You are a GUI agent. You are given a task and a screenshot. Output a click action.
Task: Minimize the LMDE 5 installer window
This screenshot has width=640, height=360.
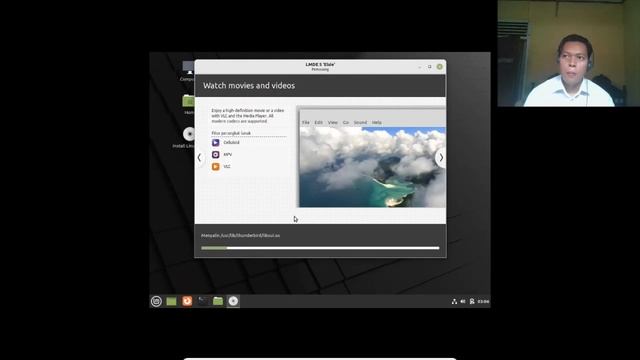(420, 67)
